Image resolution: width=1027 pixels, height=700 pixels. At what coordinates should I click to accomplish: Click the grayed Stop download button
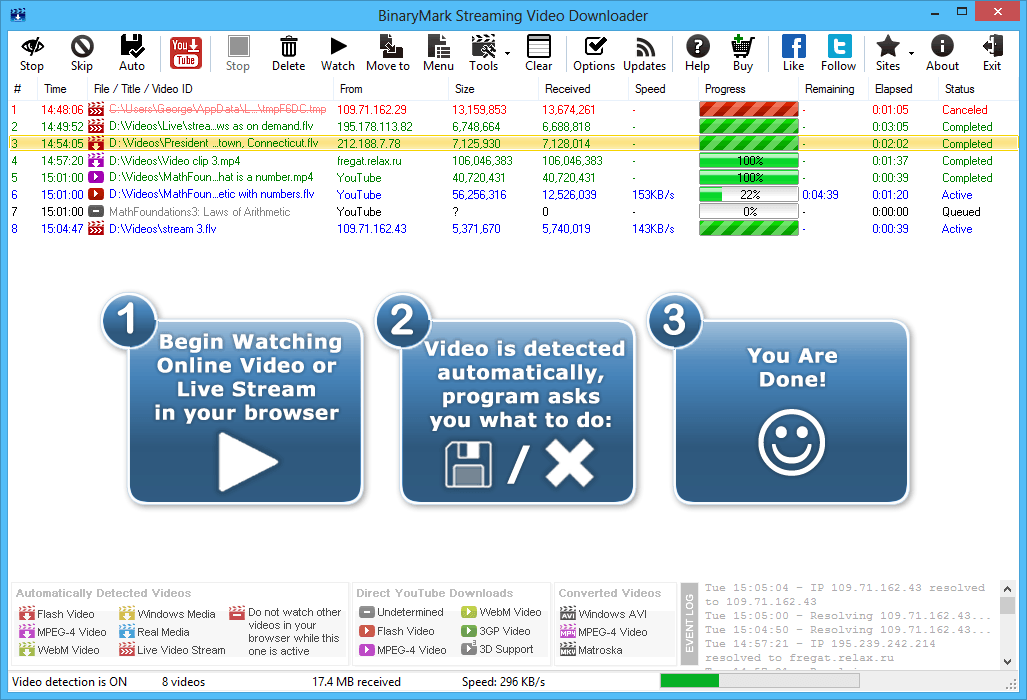238,46
